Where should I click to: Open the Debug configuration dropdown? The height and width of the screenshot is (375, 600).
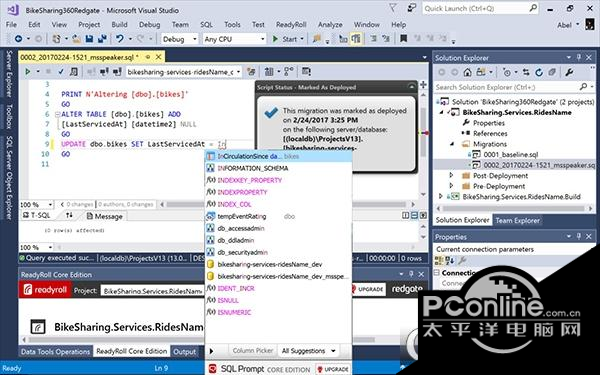179,39
